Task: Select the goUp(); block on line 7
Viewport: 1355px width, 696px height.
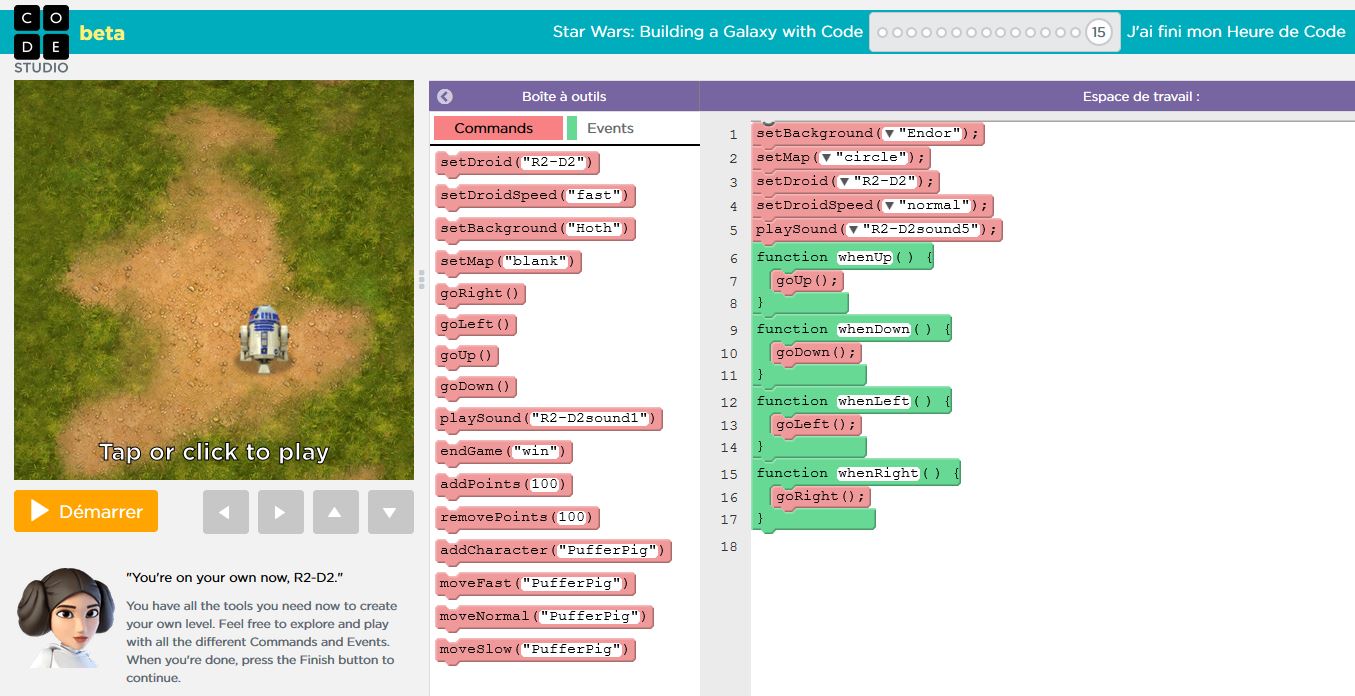Action: (x=808, y=281)
